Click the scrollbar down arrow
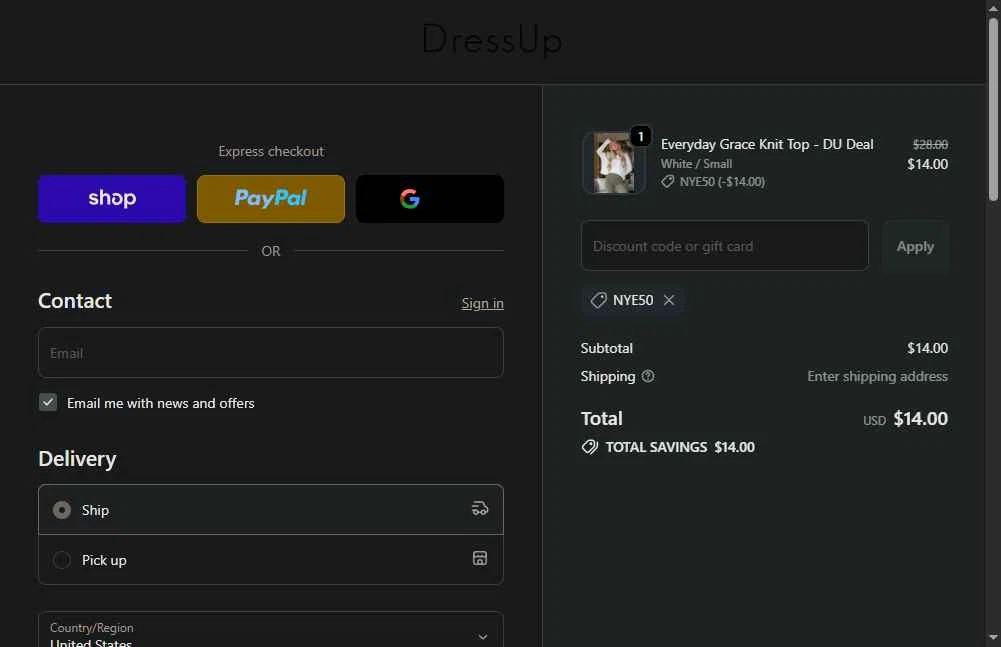Image resolution: width=1001 pixels, height=647 pixels. 993,637
